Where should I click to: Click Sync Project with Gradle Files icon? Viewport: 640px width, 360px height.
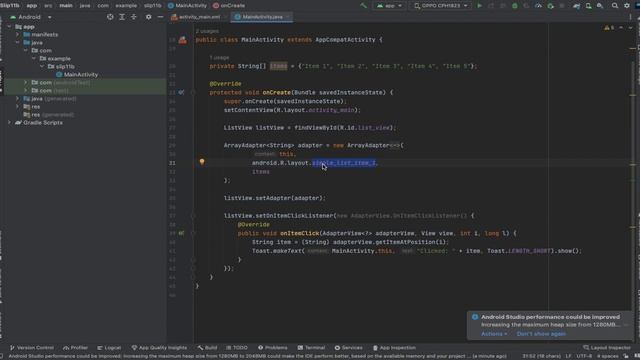click(x=576, y=6)
